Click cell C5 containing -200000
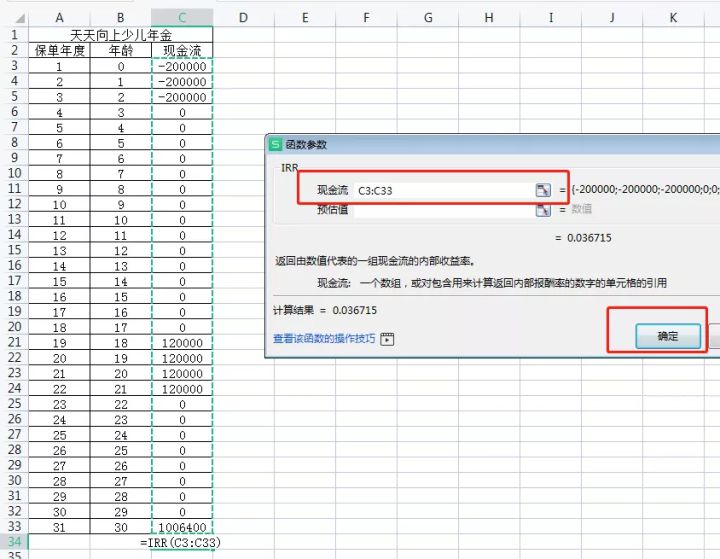 (x=182, y=97)
